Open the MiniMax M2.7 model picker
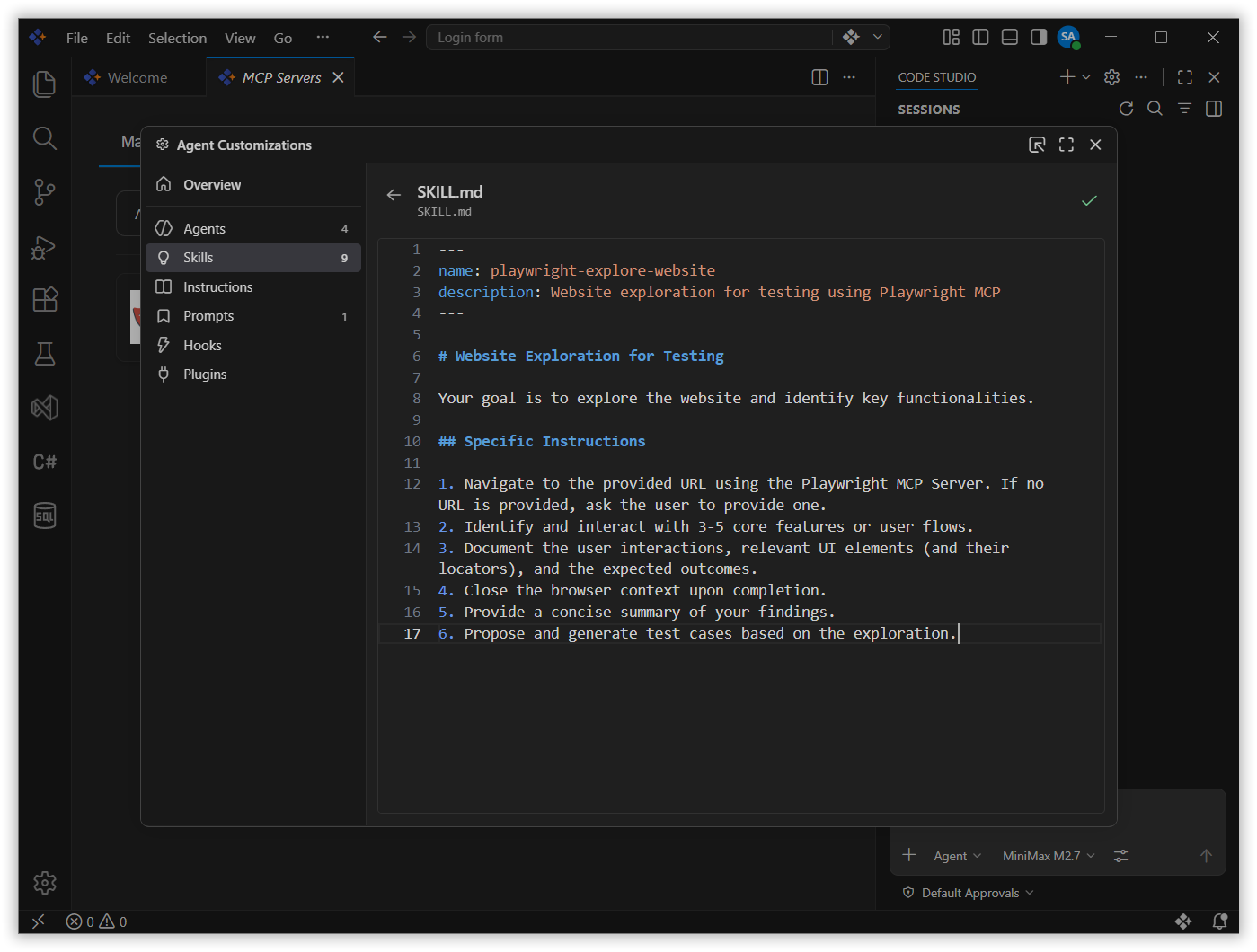This screenshot has height=952, width=1257. (x=1049, y=856)
